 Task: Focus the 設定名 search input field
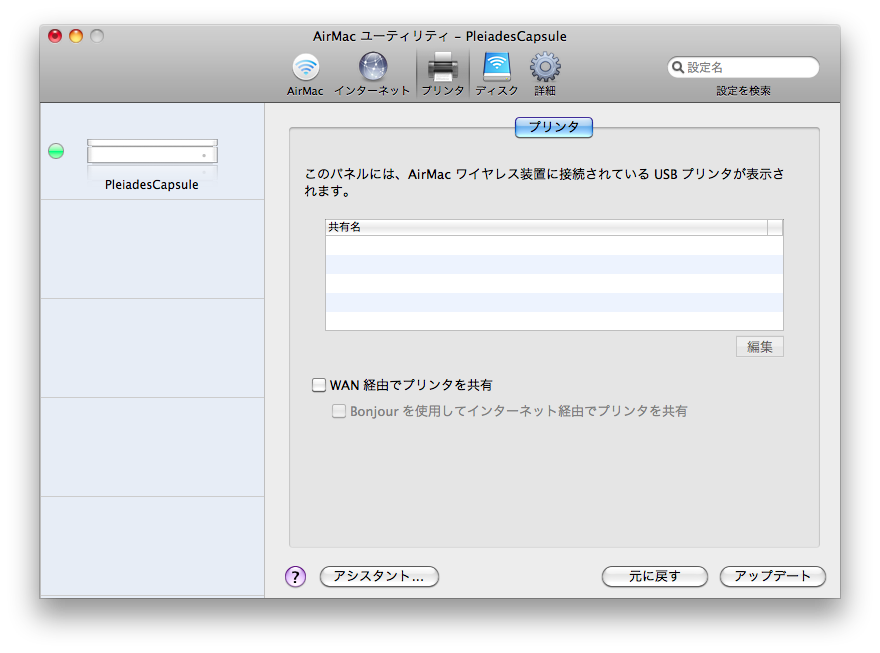pyautogui.click(x=743, y=67)
